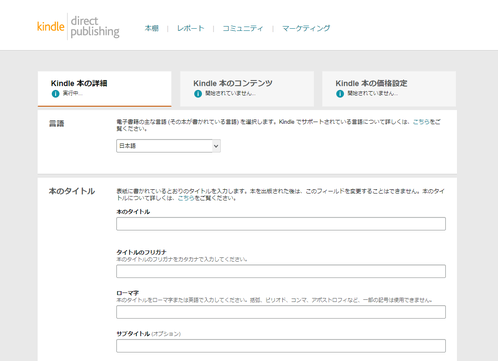This screenshot has width=498, height=361.
Task: Click the language dropdown arrow
Action: [216, 146]
